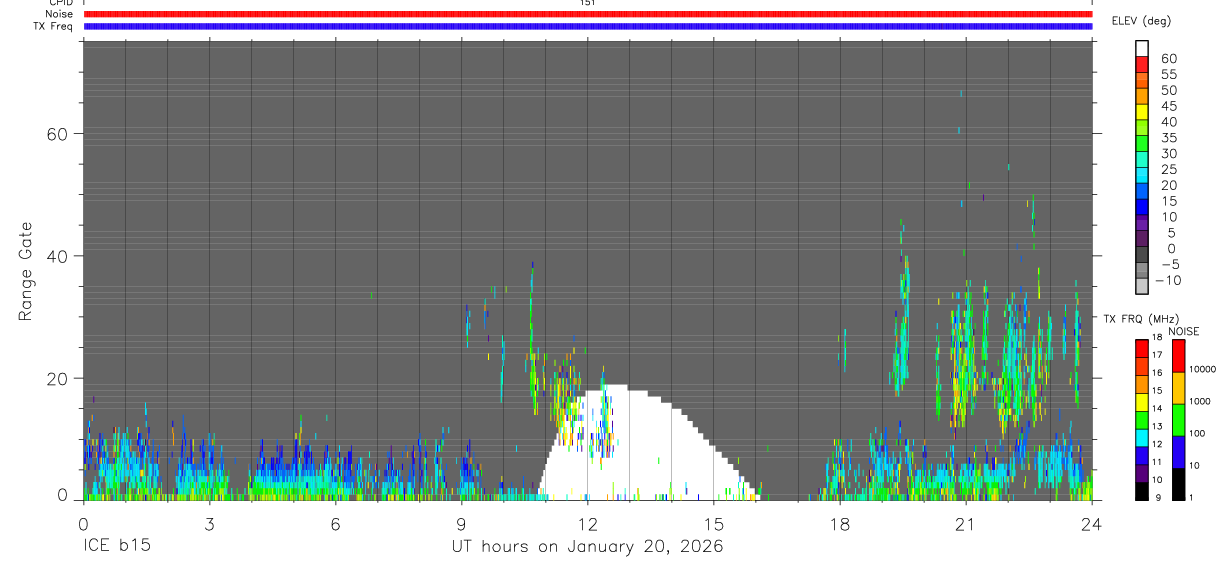
Task: Click the "NOISE" legend title above its colorbar
Action: [x=1184, y=331]
